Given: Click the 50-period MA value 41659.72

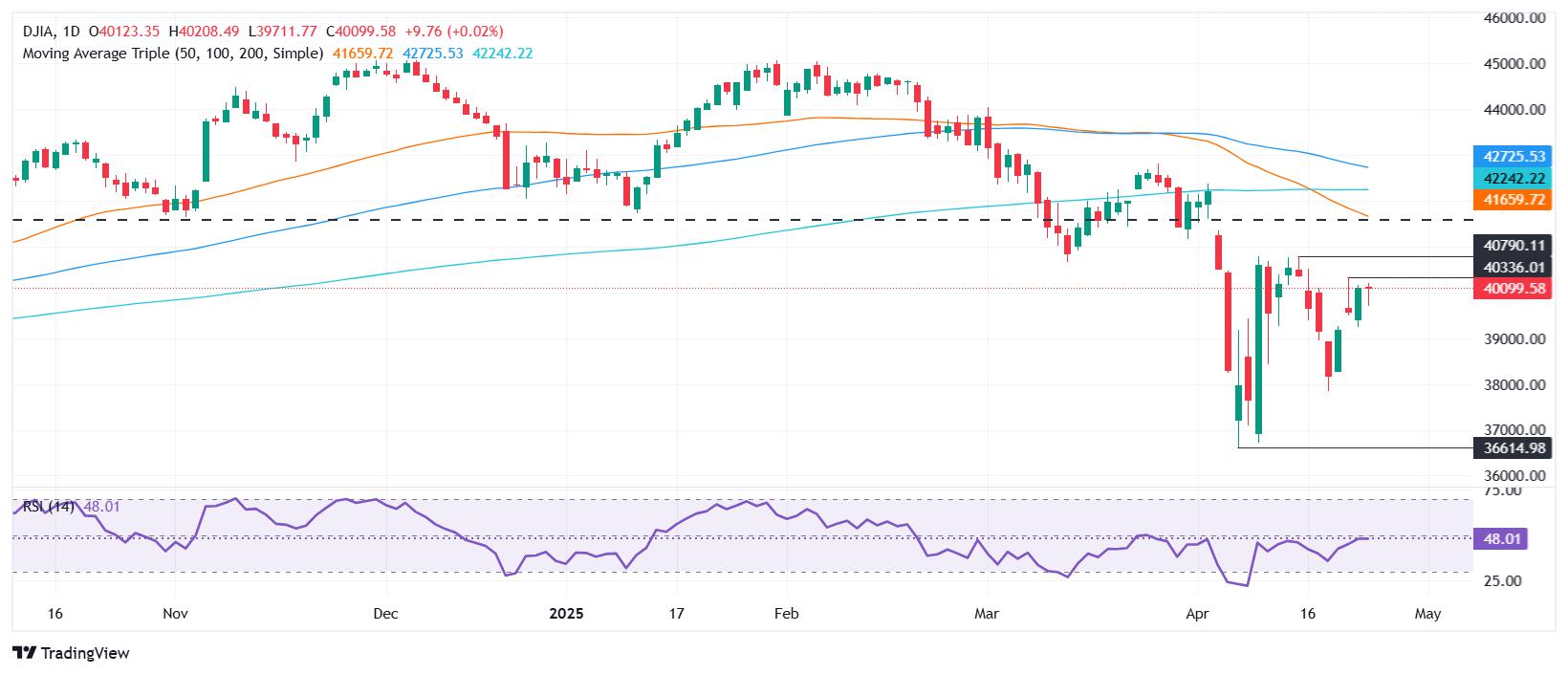Looking at the screenshot, I should (363, 54).
